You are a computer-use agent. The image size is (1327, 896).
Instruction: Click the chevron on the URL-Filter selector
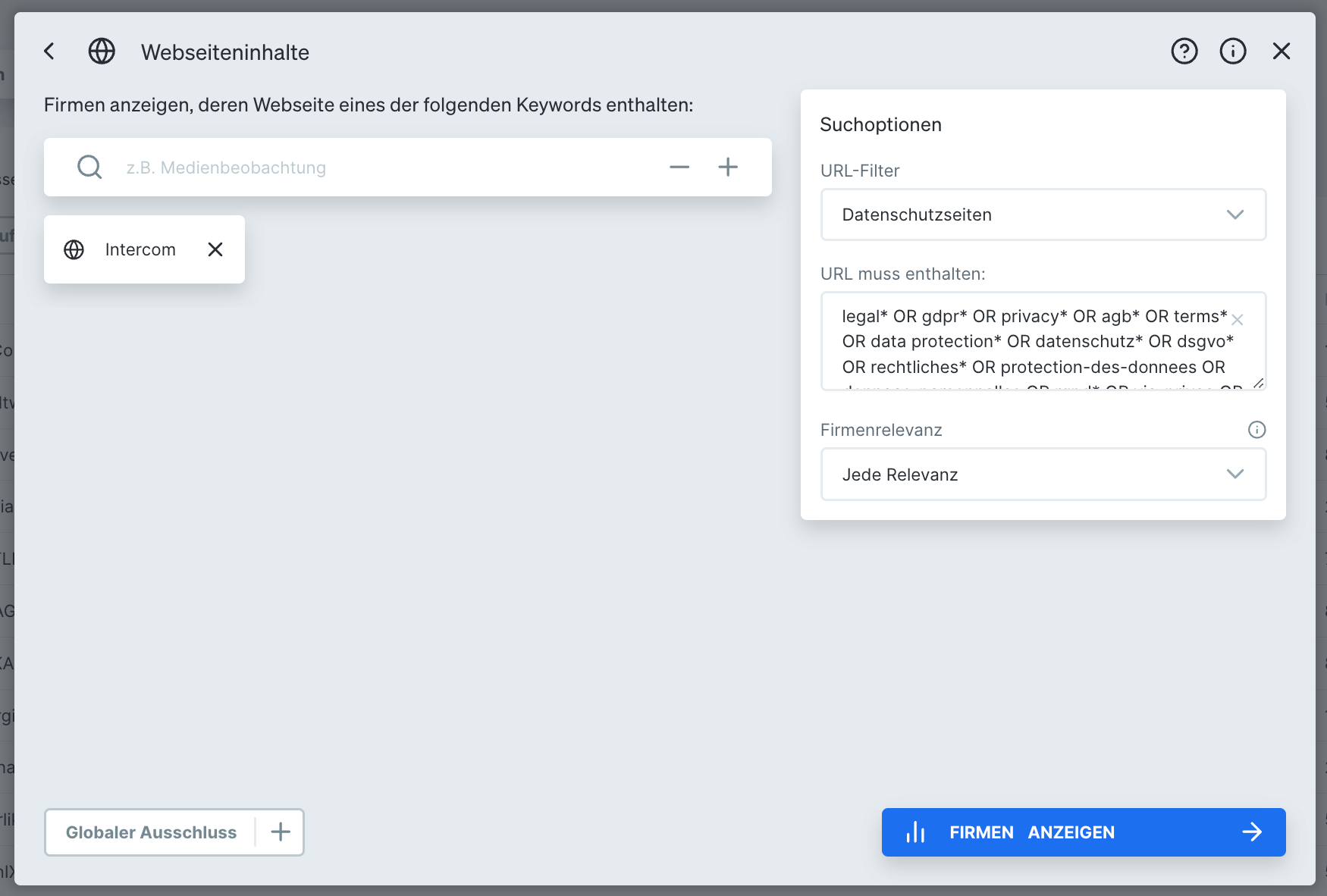[x=1235, y=215]
